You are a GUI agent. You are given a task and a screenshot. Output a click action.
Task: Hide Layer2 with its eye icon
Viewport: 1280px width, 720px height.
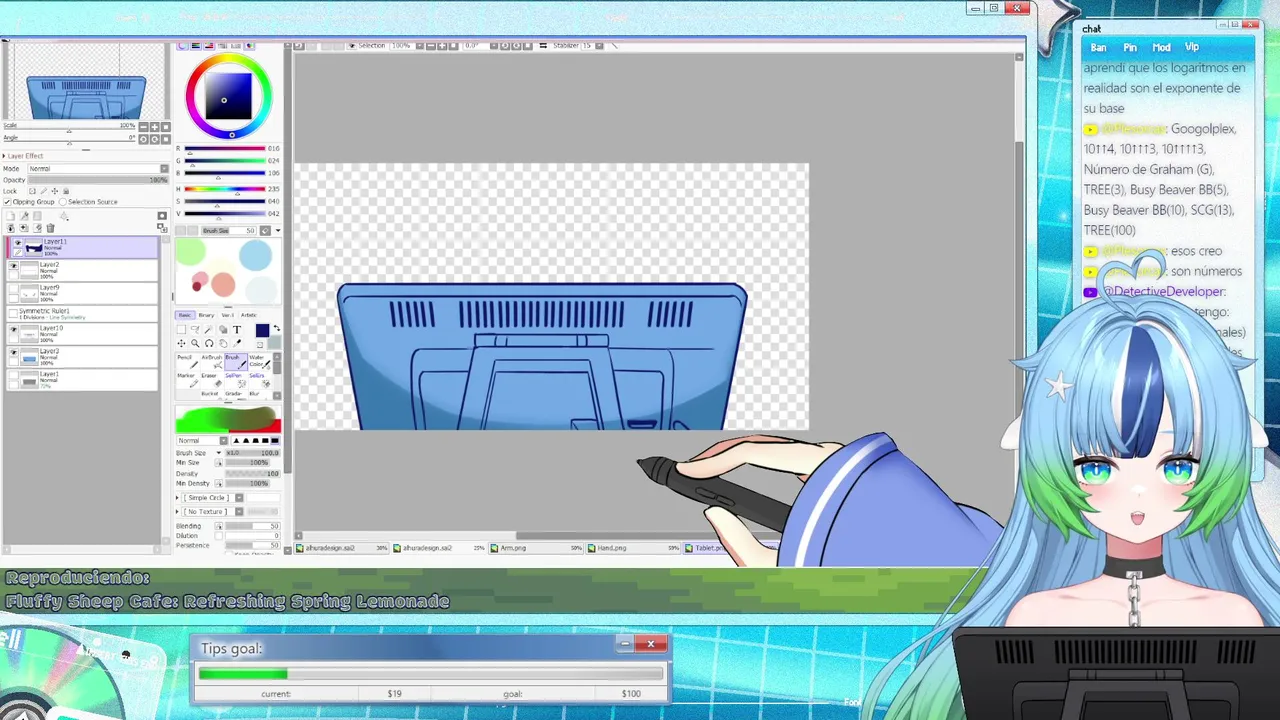tap(13, 265)
